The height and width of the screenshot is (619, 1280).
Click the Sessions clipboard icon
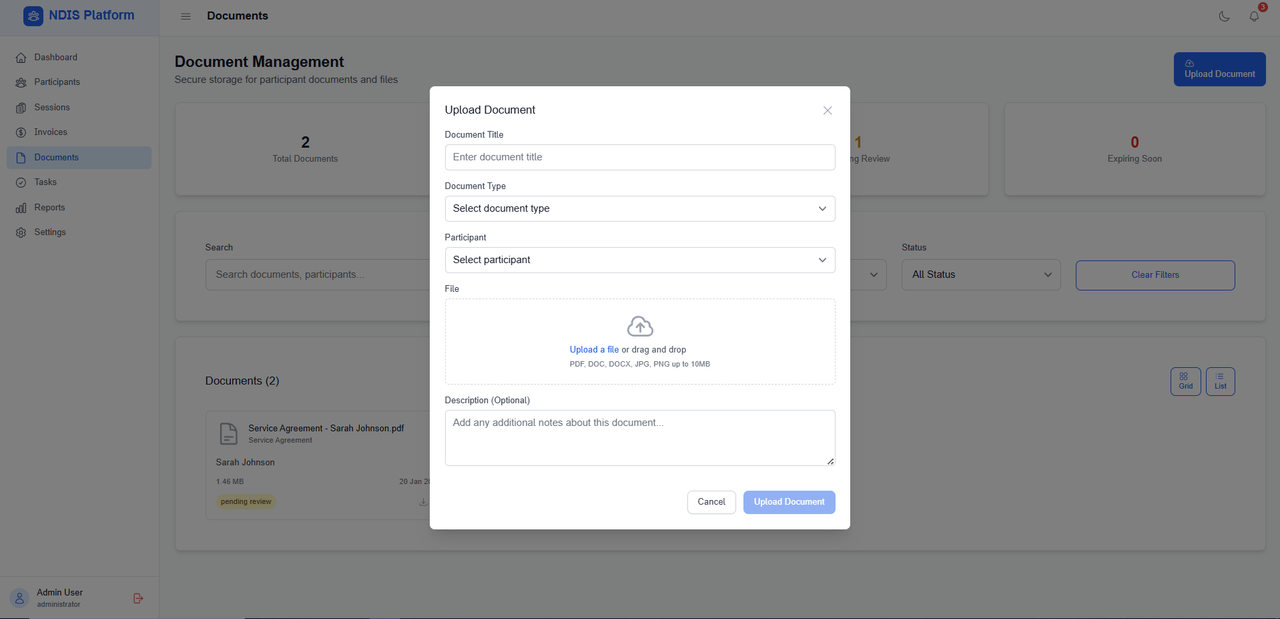(21, 107)
